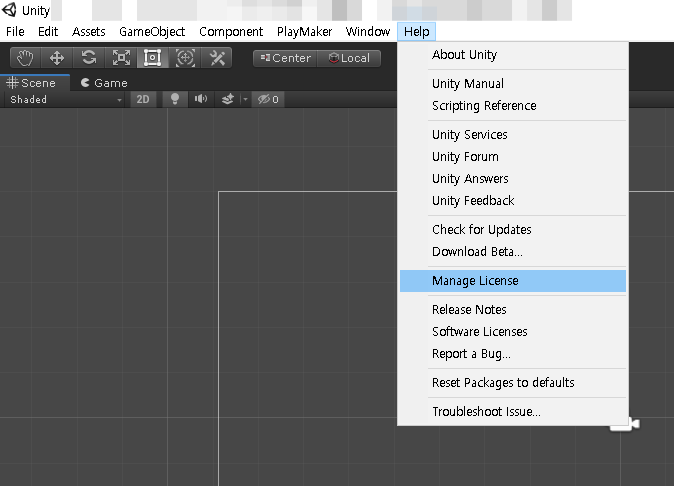Toggle scene audio speaker
The height and width of the screenshot is (486, 674).
tap(201, 99)
